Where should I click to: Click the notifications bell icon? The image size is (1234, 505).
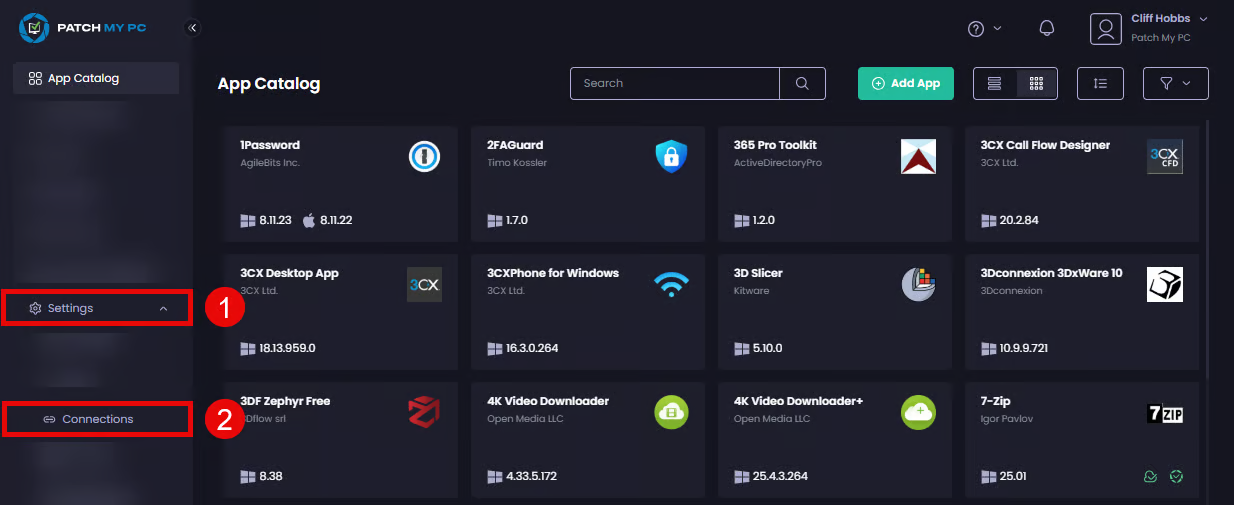click(x=1047, y=28)
